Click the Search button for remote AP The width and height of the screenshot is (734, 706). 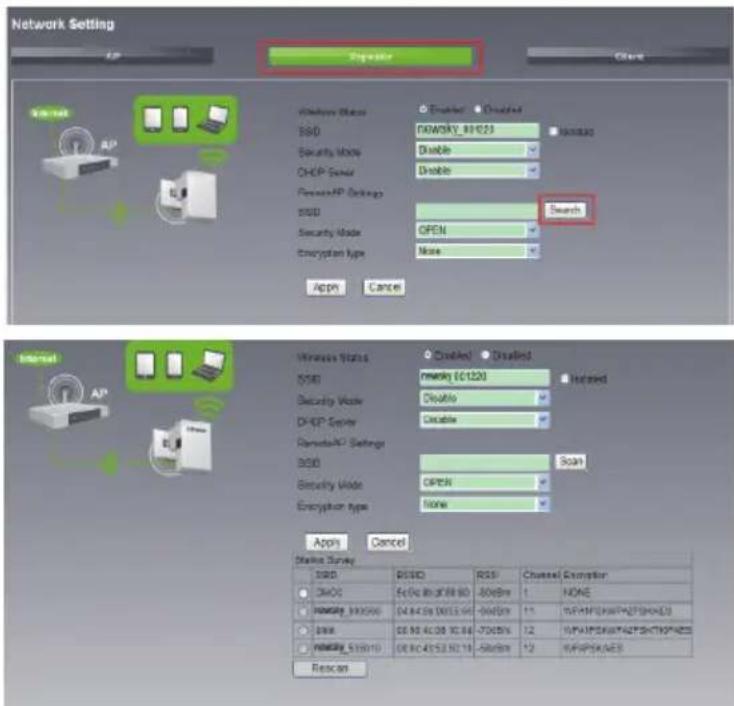click(x=565, y=209)
